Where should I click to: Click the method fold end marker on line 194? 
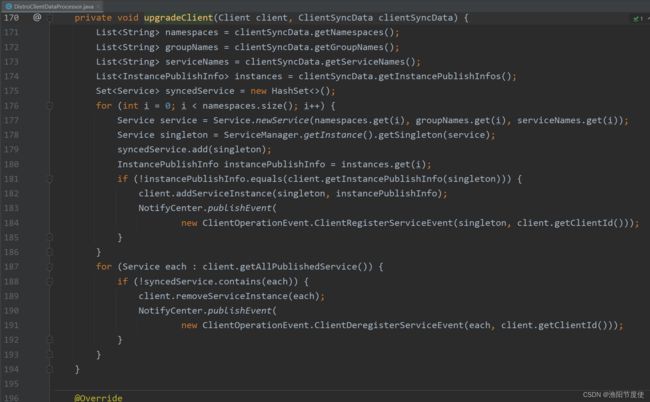pyautogui.click(x=49, y=369)
